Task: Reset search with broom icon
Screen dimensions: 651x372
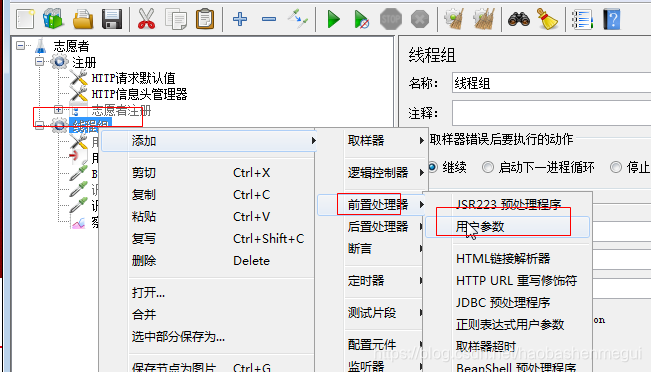Action: point(547,19)
